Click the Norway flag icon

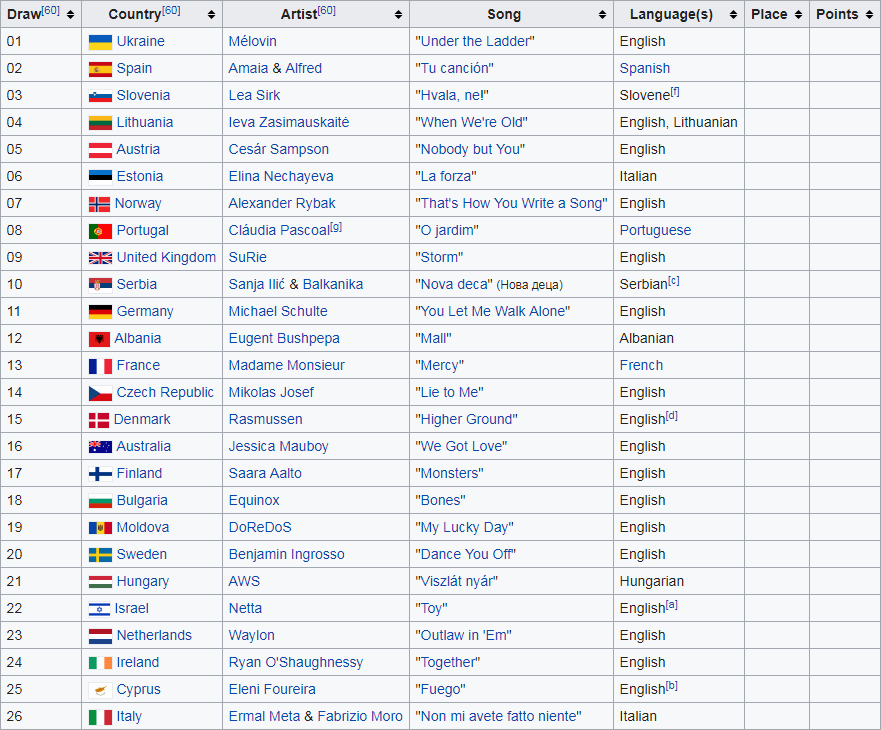(x=99, y=204)
